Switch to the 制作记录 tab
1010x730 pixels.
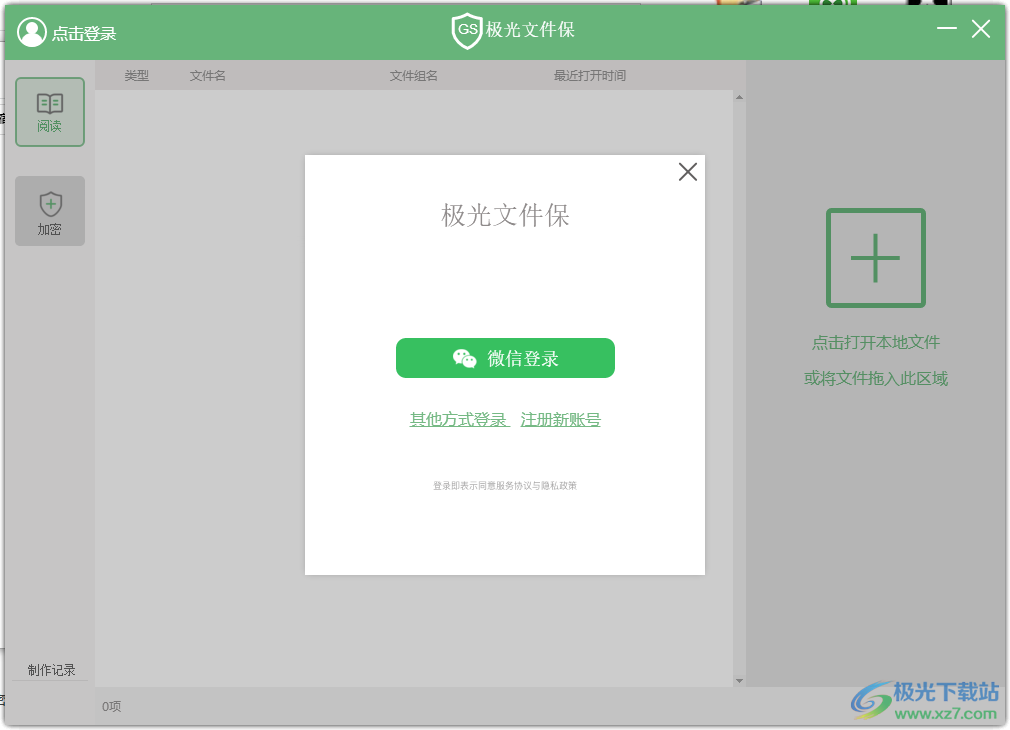[49, 670]
